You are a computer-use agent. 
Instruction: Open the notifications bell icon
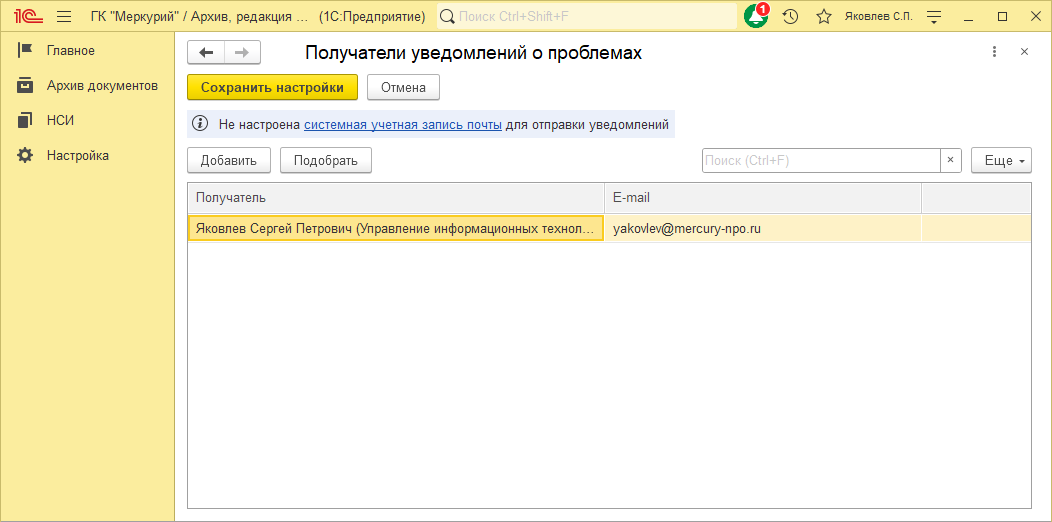click(x=755, y=17)
